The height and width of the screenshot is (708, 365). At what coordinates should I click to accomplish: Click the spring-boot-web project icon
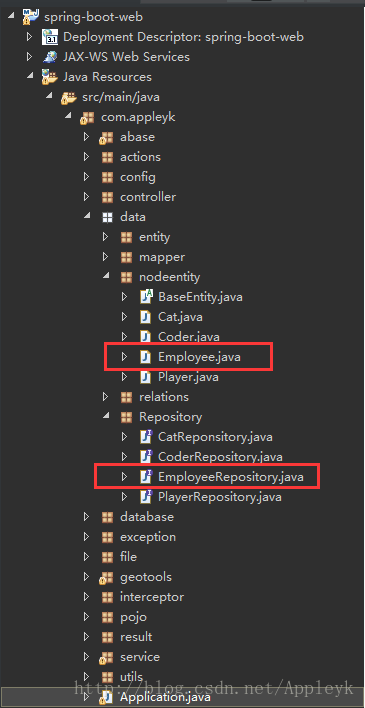[x=30, y=17]
